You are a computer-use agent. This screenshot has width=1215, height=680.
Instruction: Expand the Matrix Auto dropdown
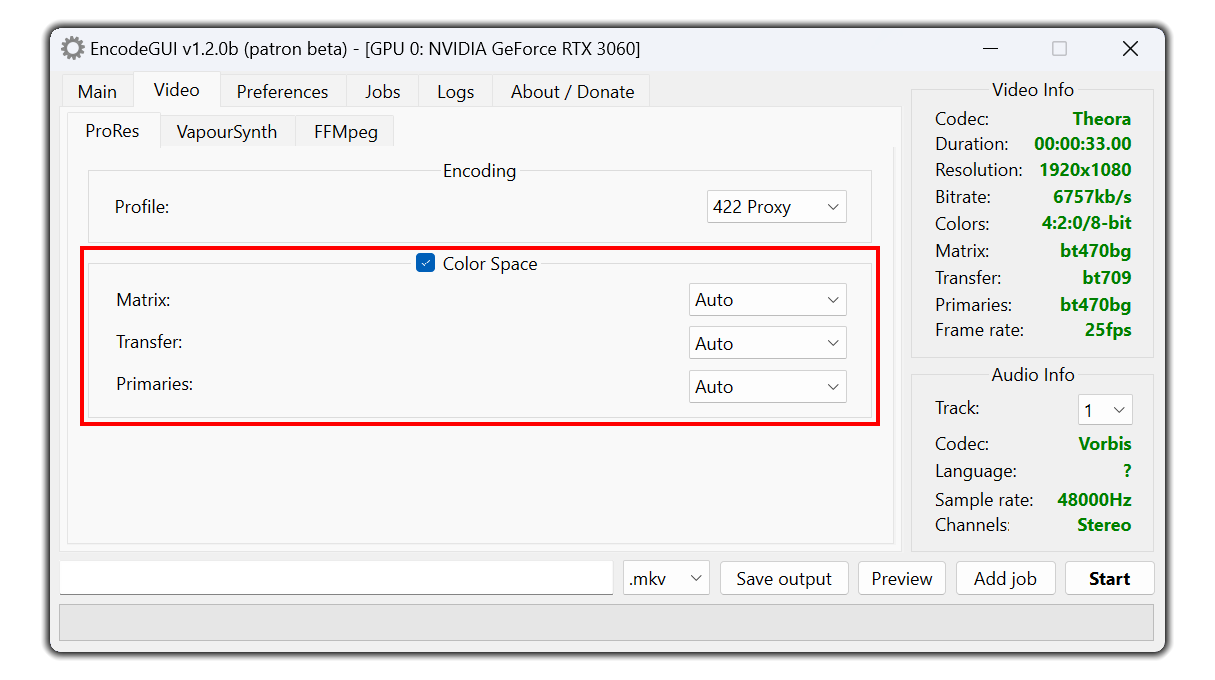point(768,300)
